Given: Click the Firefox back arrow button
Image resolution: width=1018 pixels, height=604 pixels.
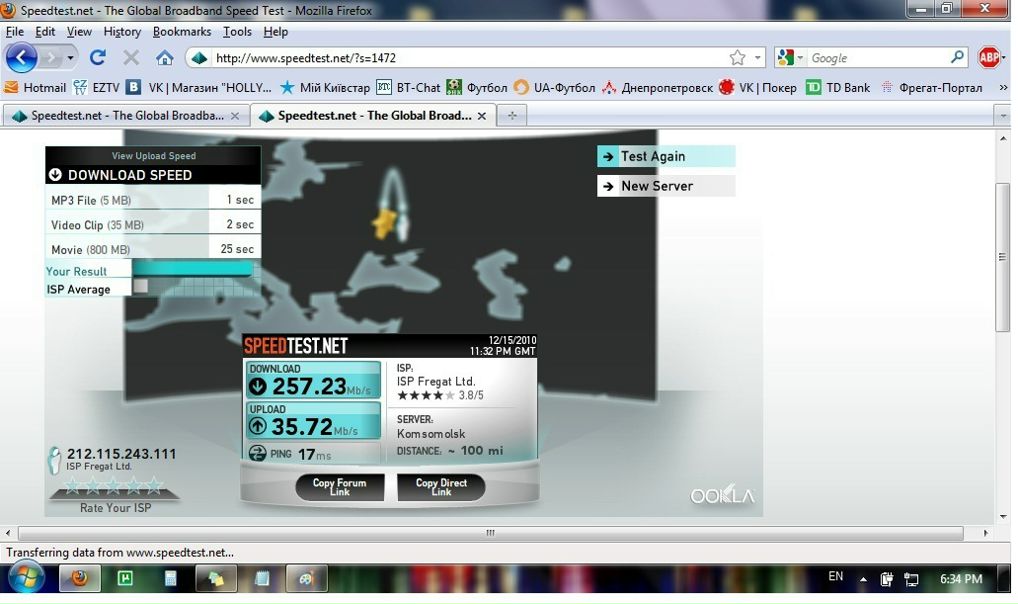Looking at the screenshot, I should pyautogui.click(x=21, y=58).
